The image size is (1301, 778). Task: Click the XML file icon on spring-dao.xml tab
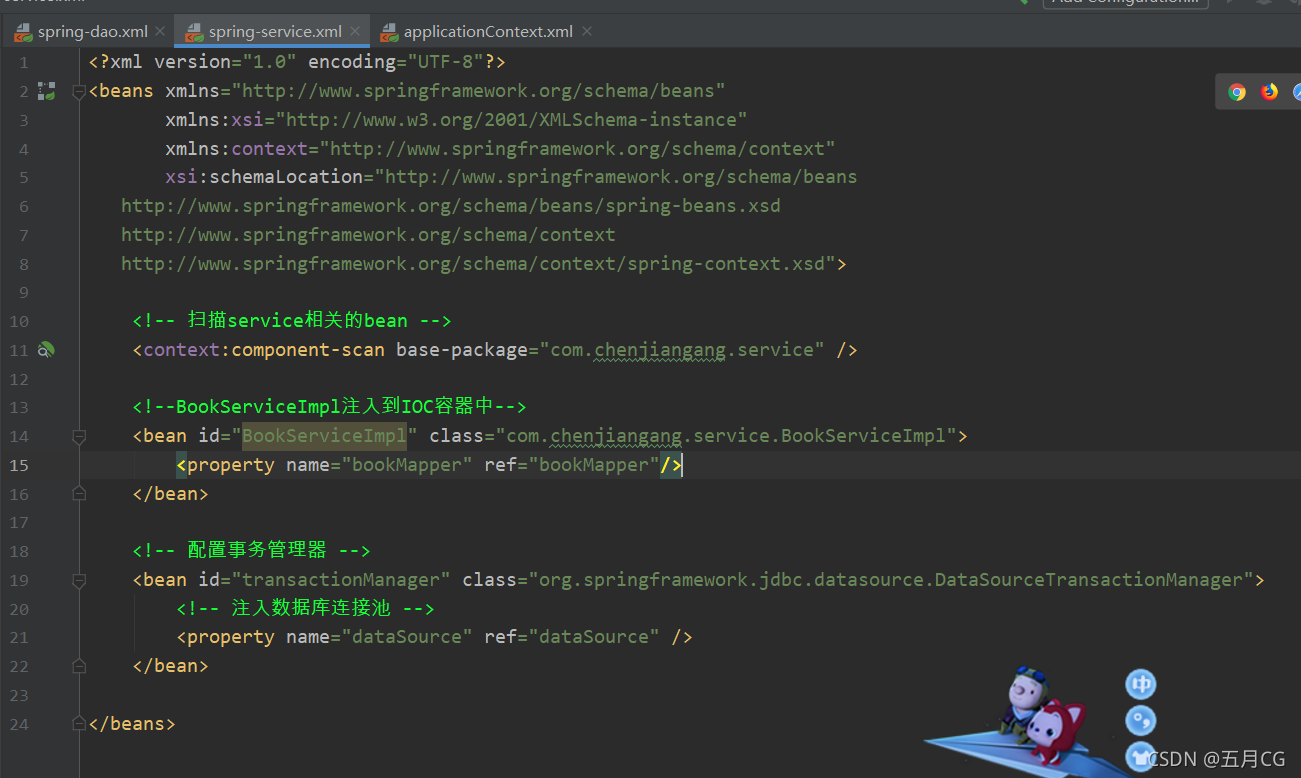(23, 32)
